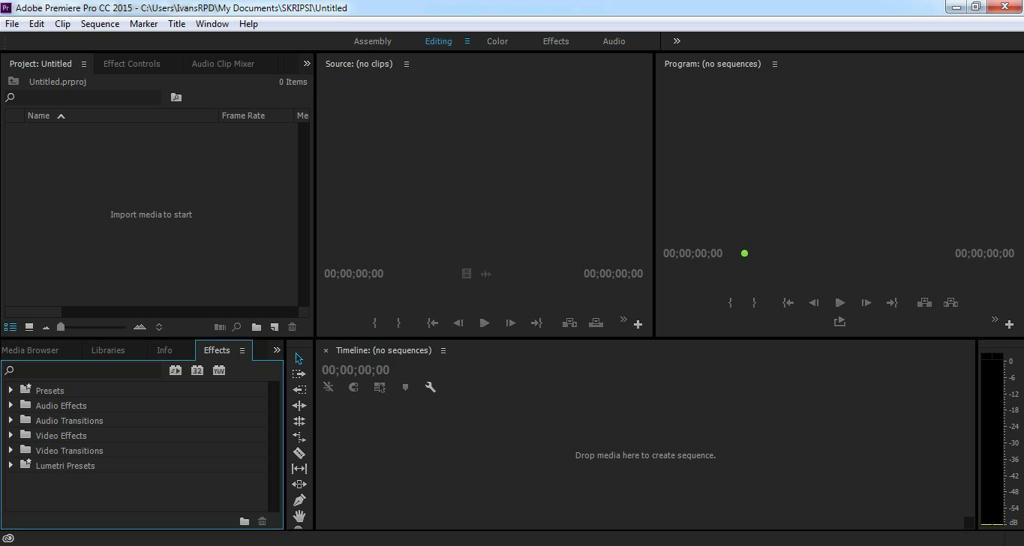1024x546 pixels.
Task: Click Lift button in Program monitor
Action: [924, 302]
